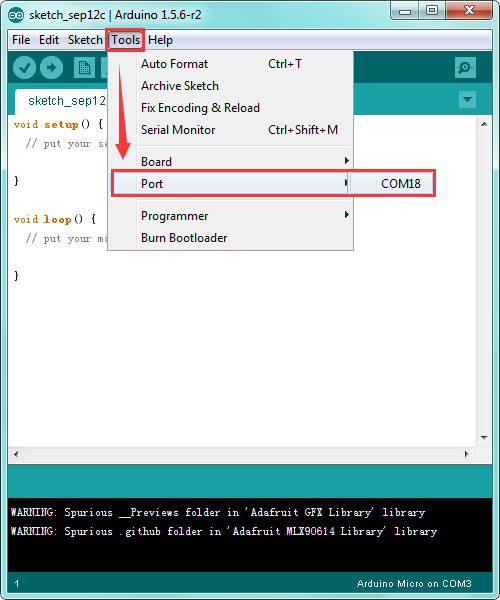The width and height of the screenshot is (500, 600).
Task: Open the Sketch menu
Action: pos(85,40)
